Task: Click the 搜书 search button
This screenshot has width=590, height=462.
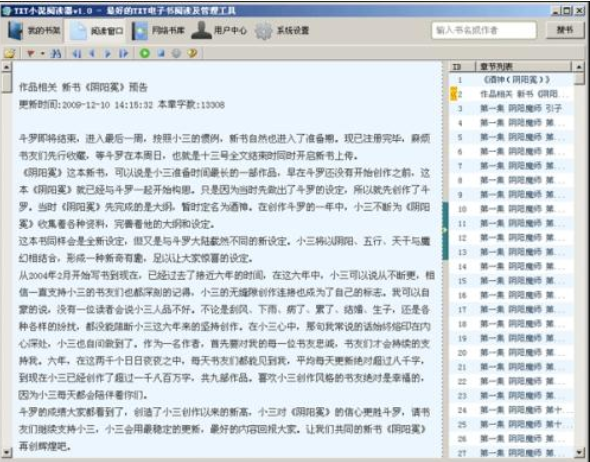Action: pos(565,30)
